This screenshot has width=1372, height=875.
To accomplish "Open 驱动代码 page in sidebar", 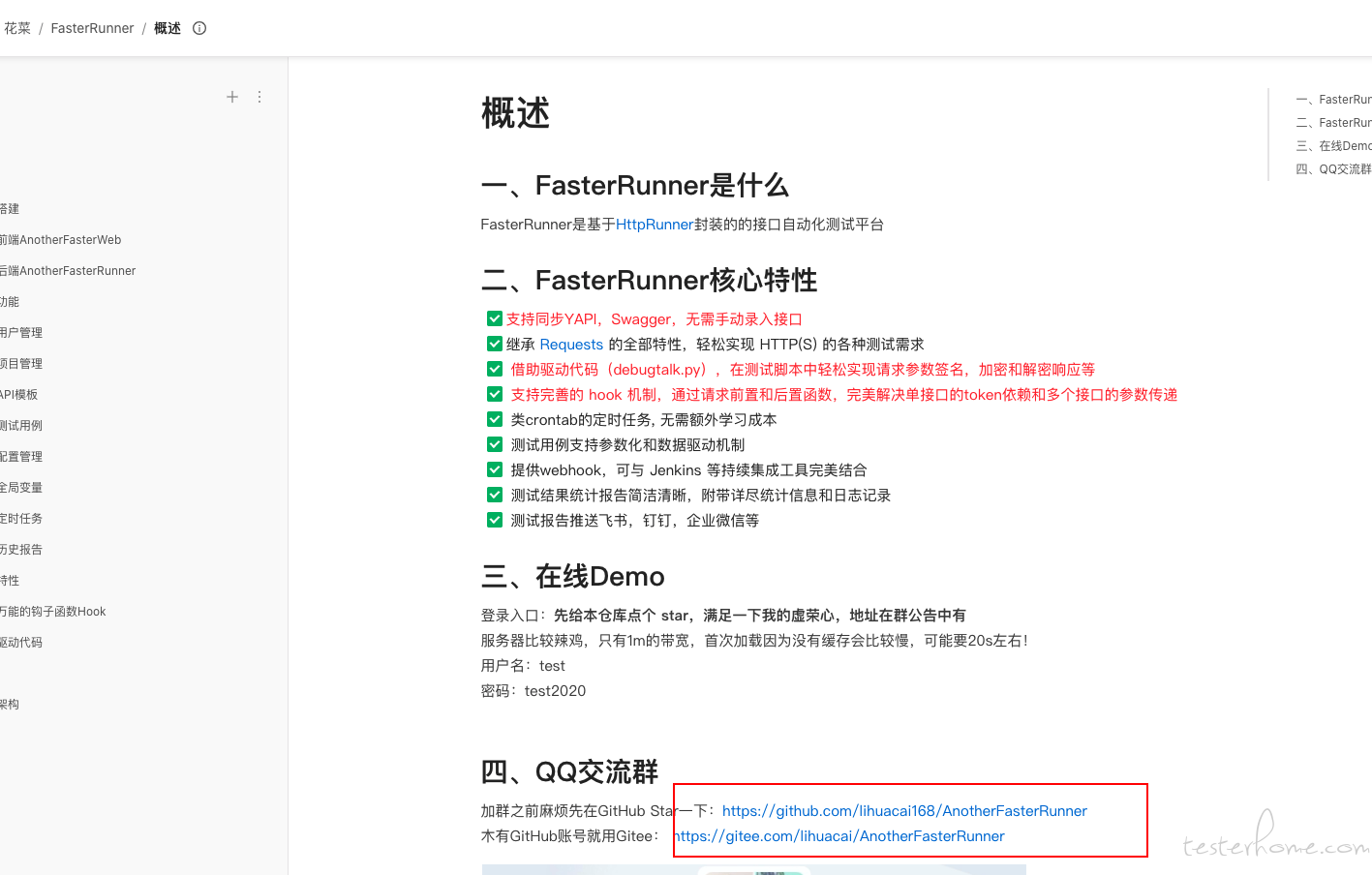I will pyautogui.click(x=21, y=643).
